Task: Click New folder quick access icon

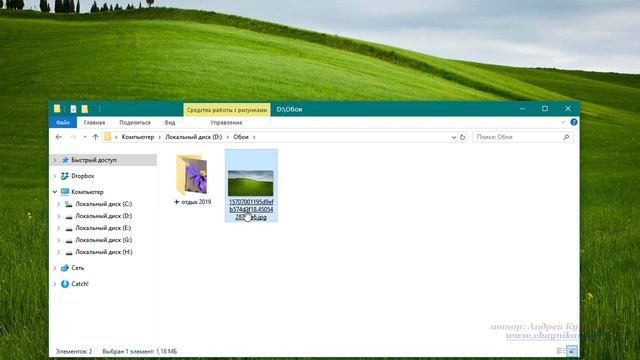Action: [84, 109]
